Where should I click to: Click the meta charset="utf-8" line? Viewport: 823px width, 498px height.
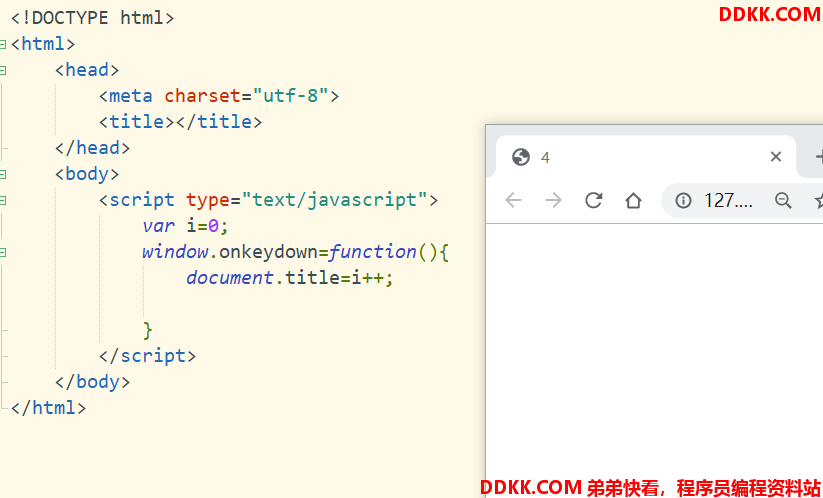pyautogui.click(x=219, y=96)
